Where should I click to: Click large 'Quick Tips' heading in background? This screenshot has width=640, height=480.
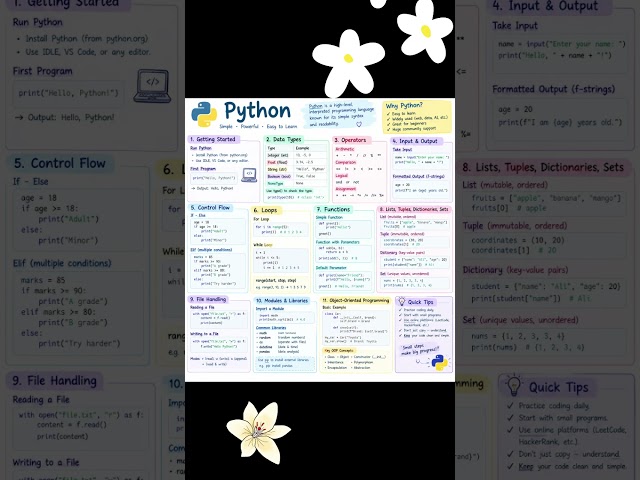[x=558, y=387]
